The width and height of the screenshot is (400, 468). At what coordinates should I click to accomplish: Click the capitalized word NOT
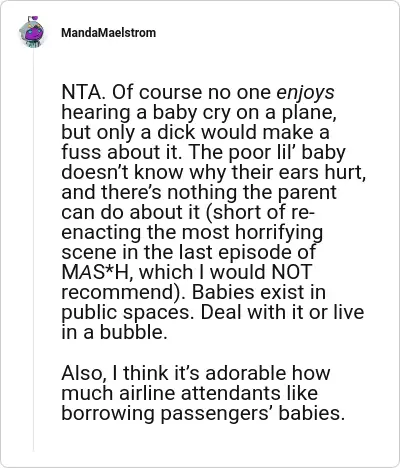coord(292,272)
